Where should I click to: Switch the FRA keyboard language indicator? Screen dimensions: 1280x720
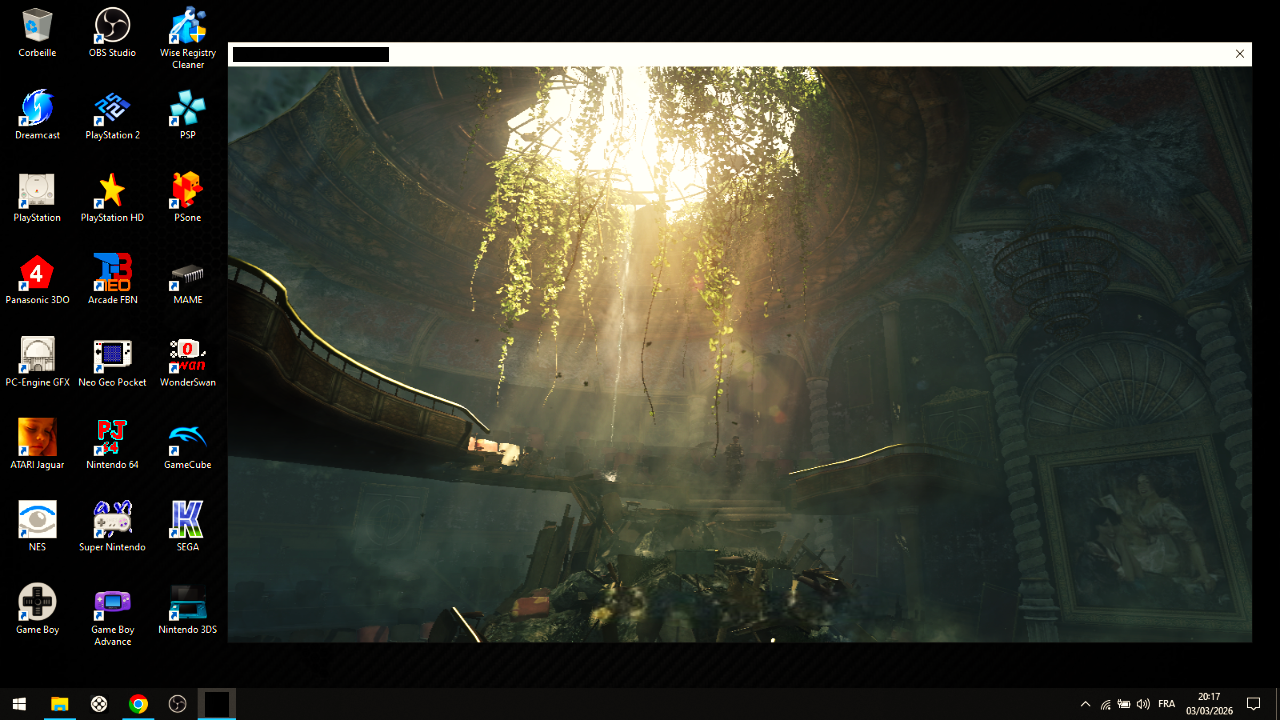pyautogui.click(x=1166, y=704)
